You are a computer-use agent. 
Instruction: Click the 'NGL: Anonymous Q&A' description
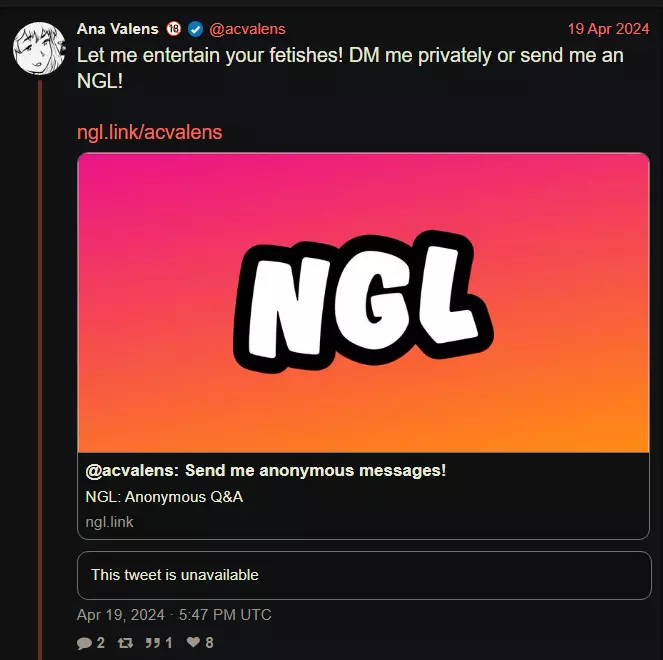[164, 497]
